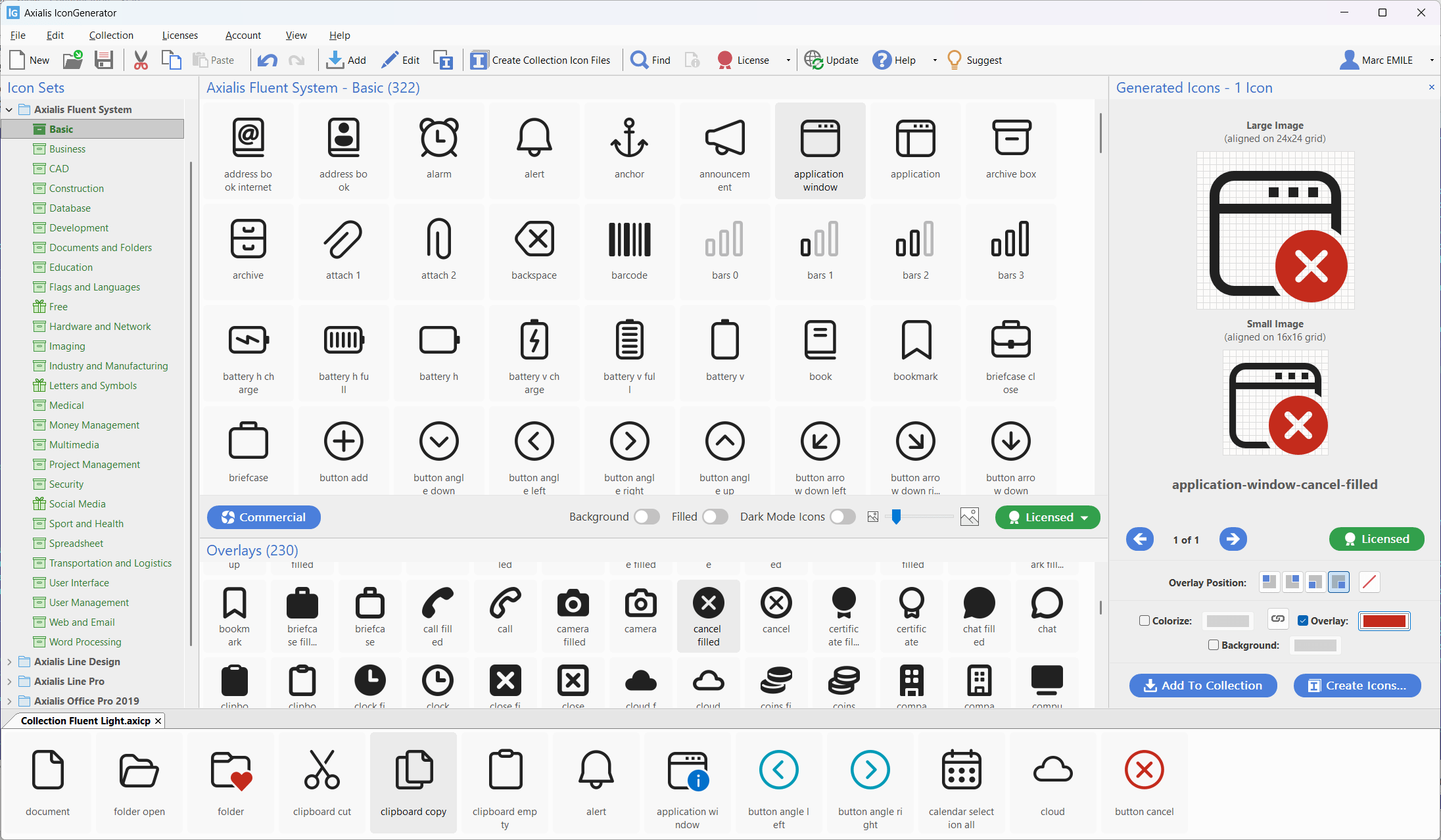Select button cancel in the collection
Viewport: 1441px width, 840px height.
point(1145,783)
